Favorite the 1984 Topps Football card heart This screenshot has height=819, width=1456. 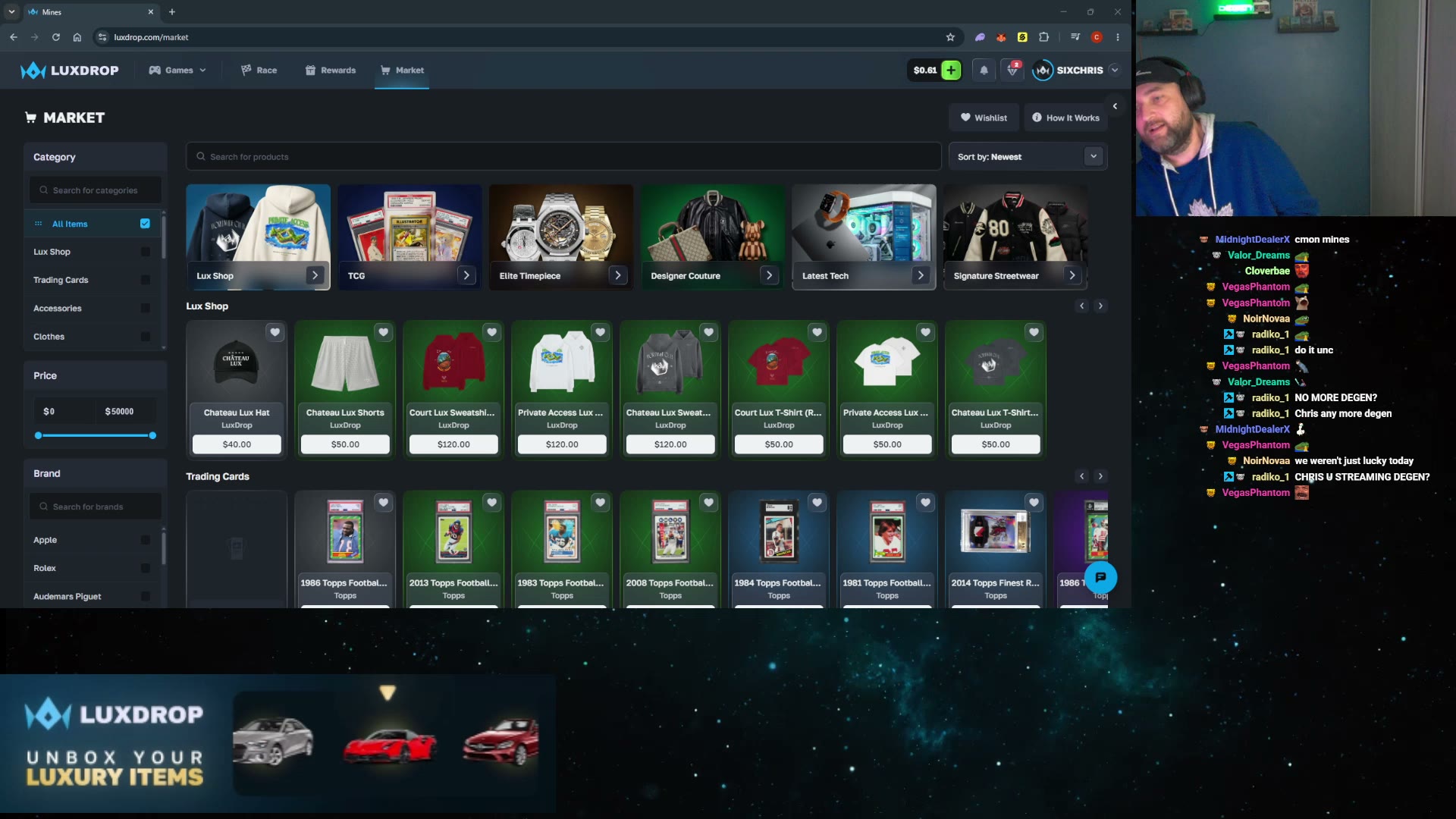point(817,502)
